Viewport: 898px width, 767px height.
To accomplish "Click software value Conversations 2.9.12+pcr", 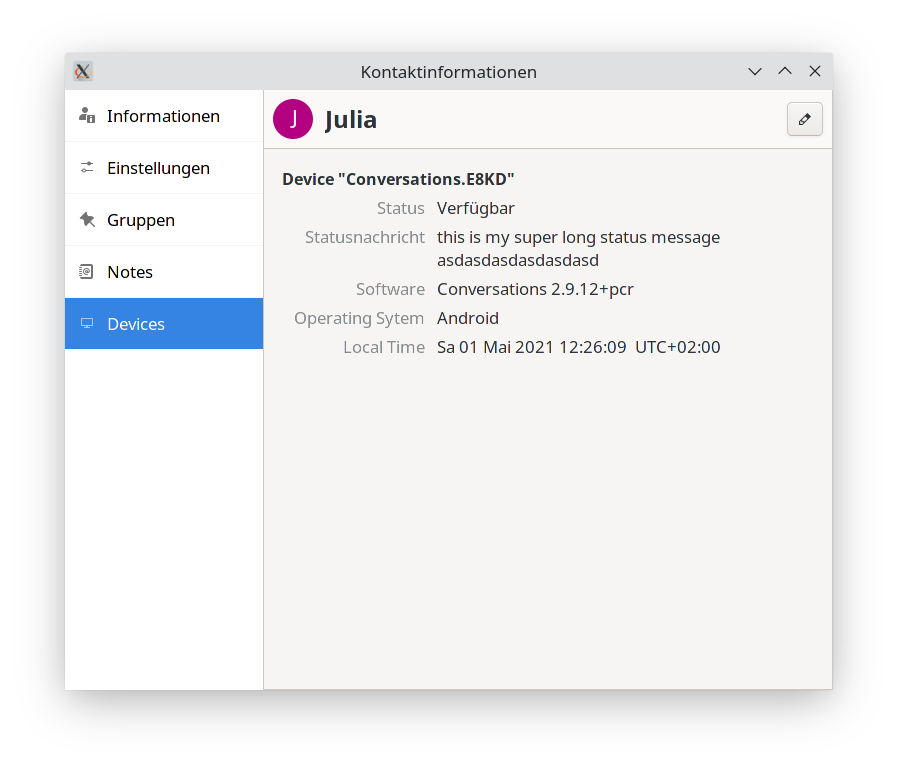I will pos(535,289).
